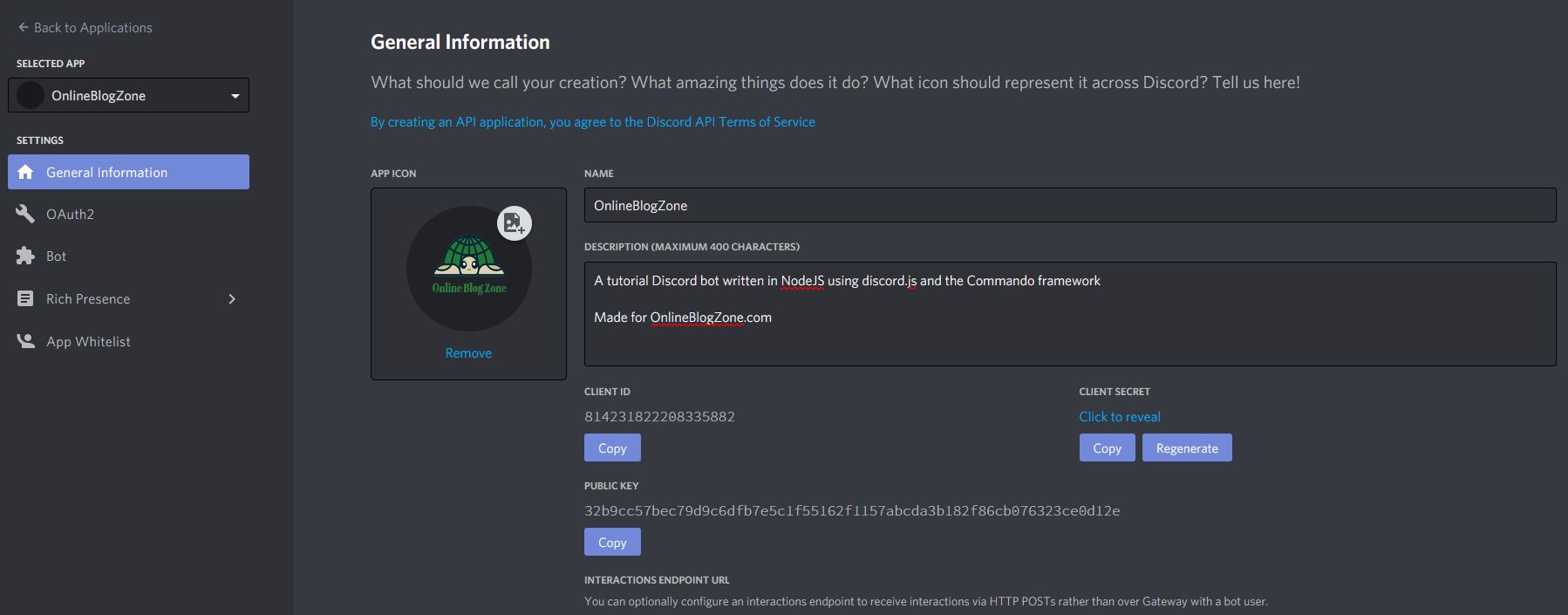Select App Whitelist from the sidebar
Viewport: 1568px width, 615px height.
pos(88,340)
